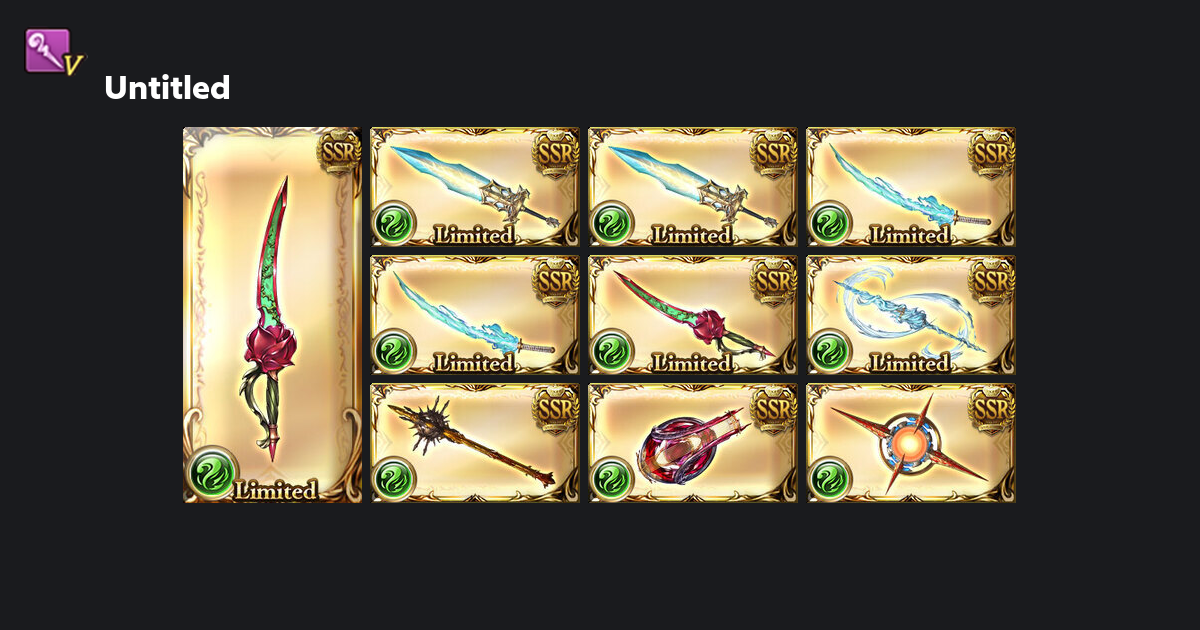Click the Limited label on the small rose dagger
This screenshot has height=630, width=1200.
pos(691,364)
